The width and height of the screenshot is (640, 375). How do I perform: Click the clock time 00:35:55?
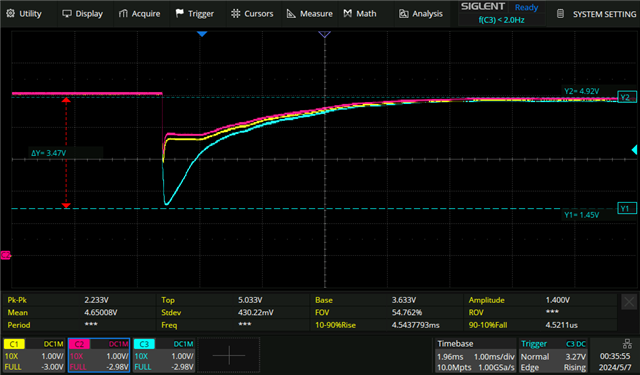[x=615, y=357]
